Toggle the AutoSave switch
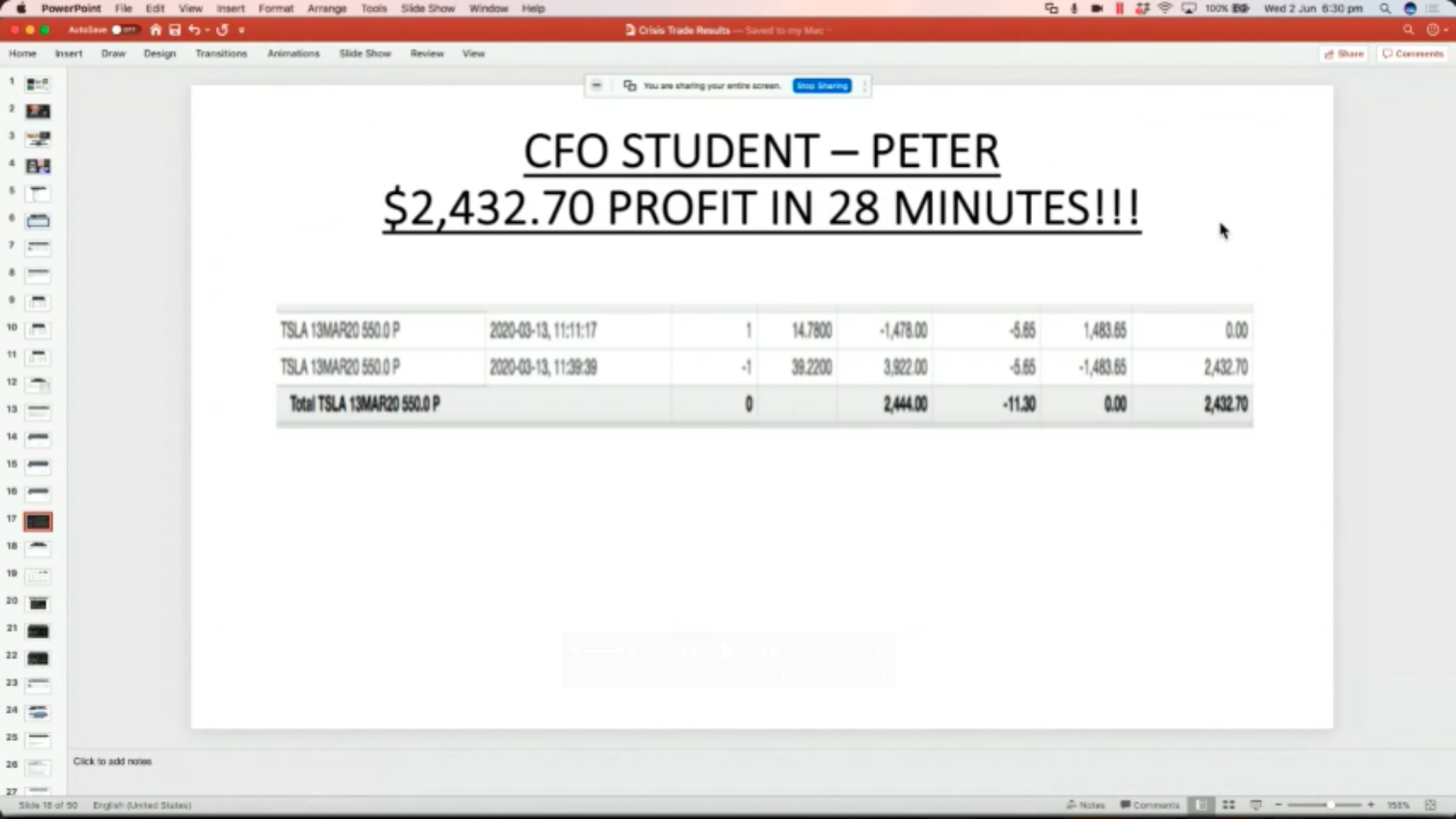Image resolution: width=1456 pixels, height=819 pixels. [x=124, y=30]
